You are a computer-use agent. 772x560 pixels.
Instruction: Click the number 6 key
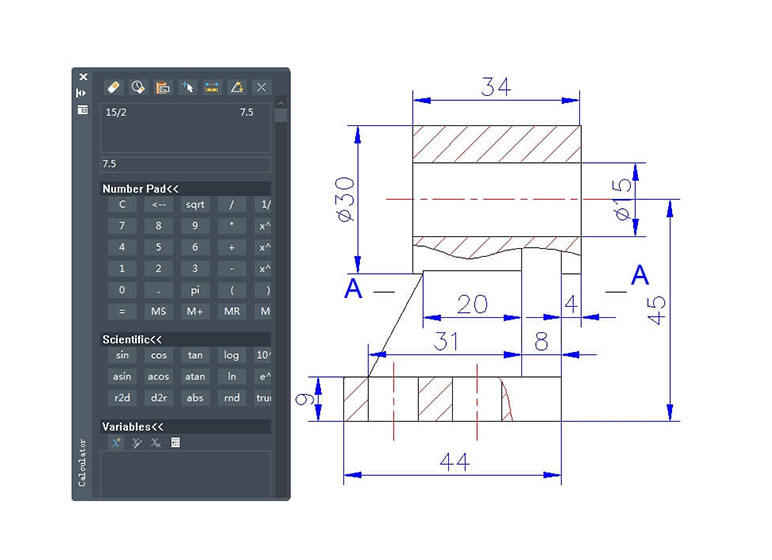pos(195,247)
